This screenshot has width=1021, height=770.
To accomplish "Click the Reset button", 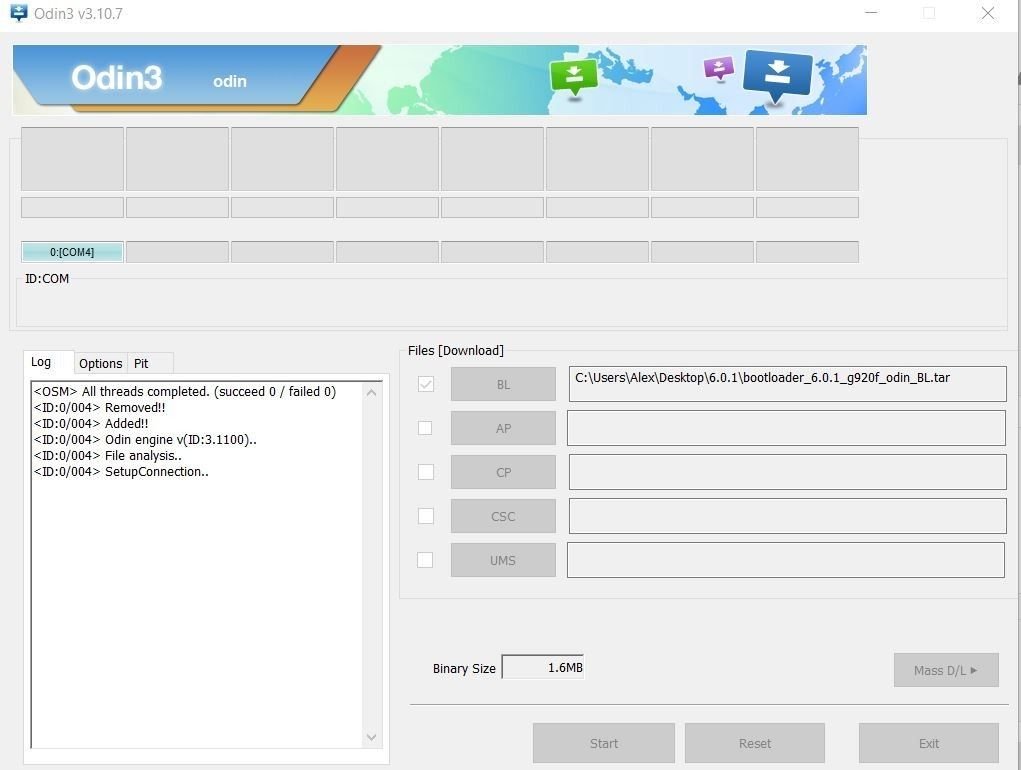I will [755, 743].
